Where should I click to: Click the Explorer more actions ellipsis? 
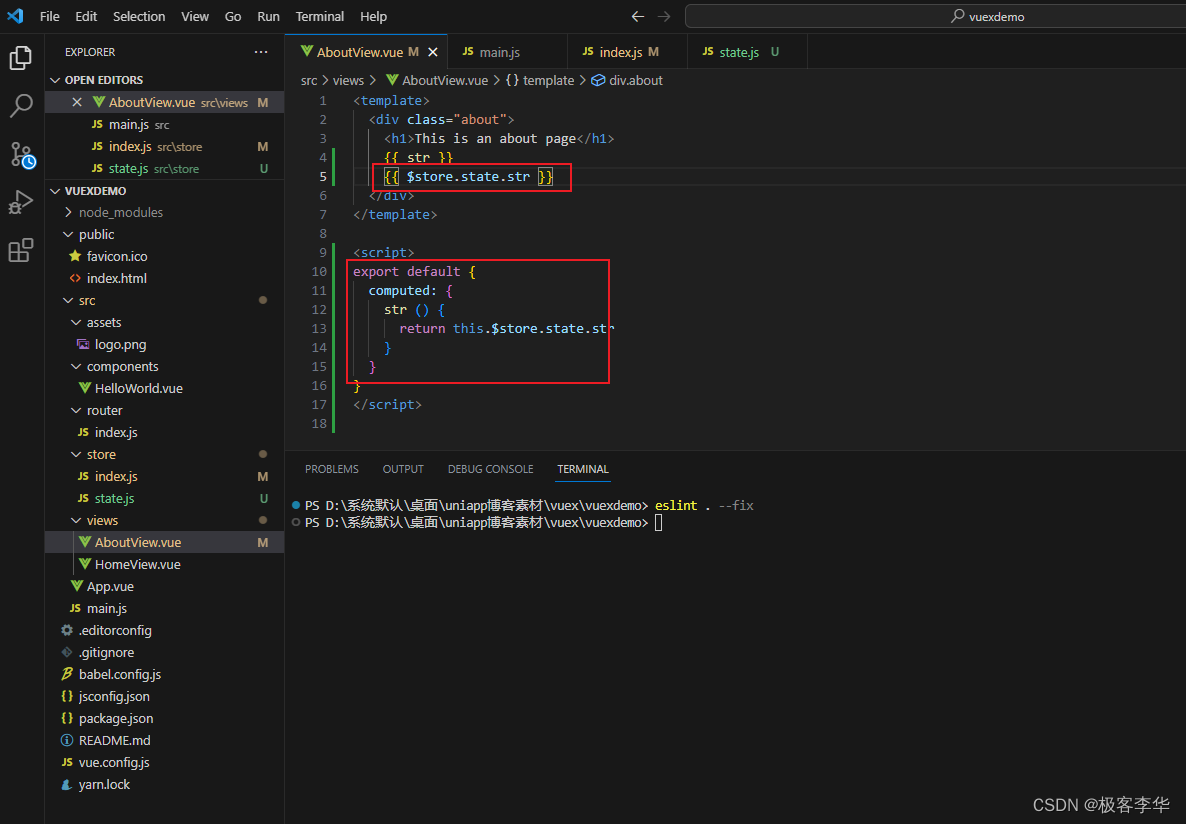click(261, 52)
